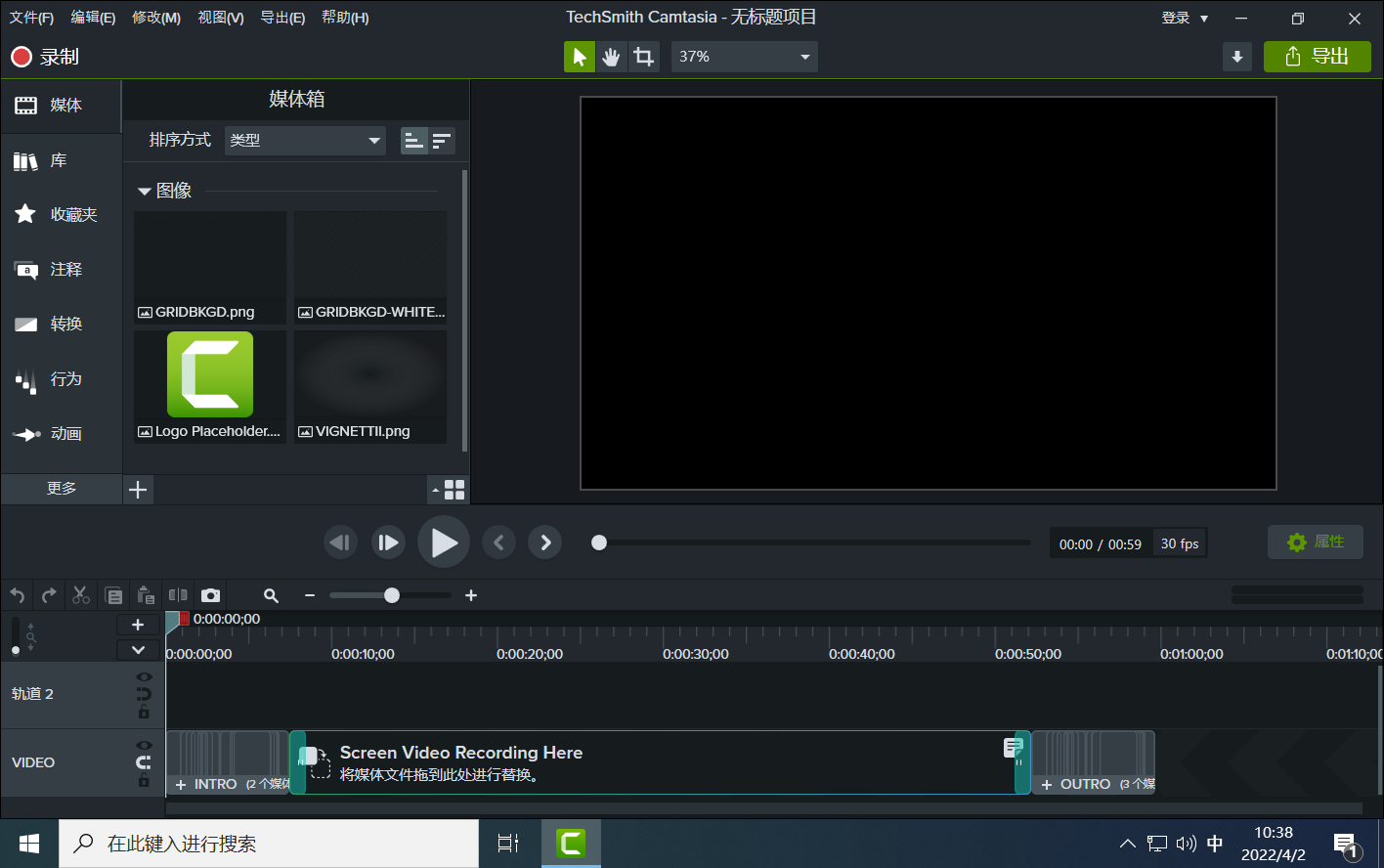Open the Sign in (登录) dropdown
This screenshot has height=868, width=1384.
pos(1185,18)
